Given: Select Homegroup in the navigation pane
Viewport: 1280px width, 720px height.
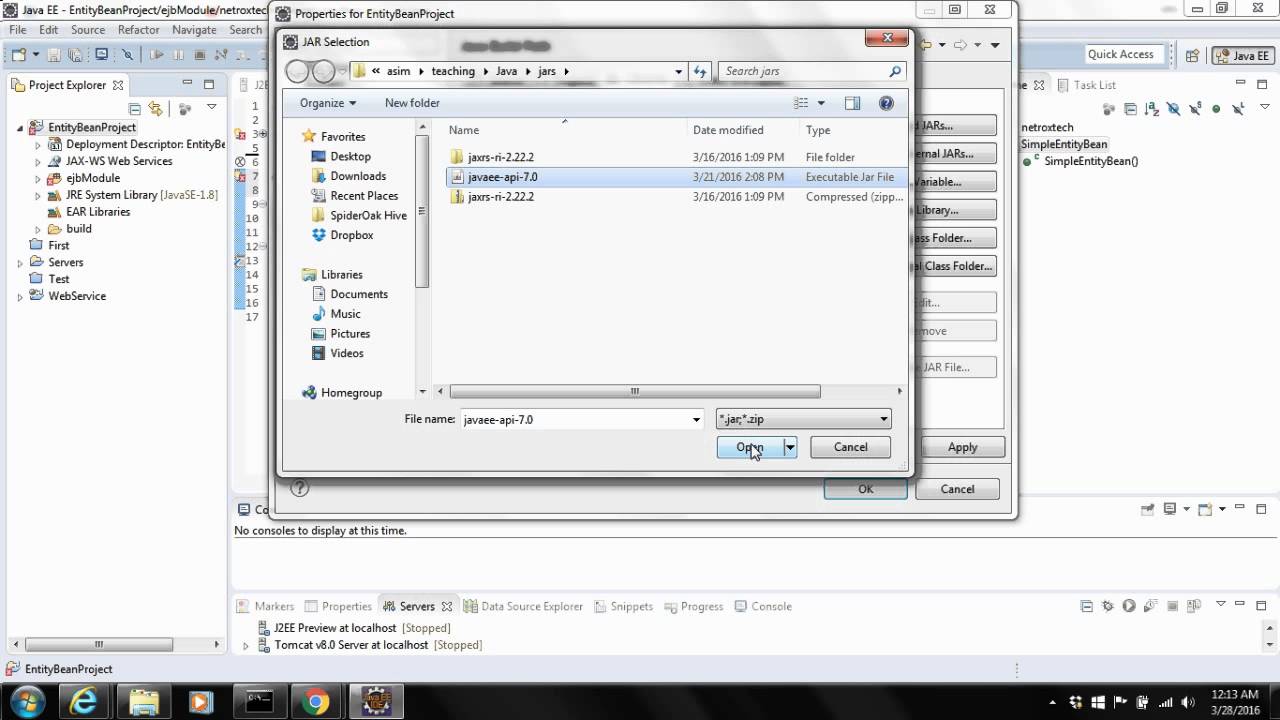Looking at the screenshot, I should (351, 393).
